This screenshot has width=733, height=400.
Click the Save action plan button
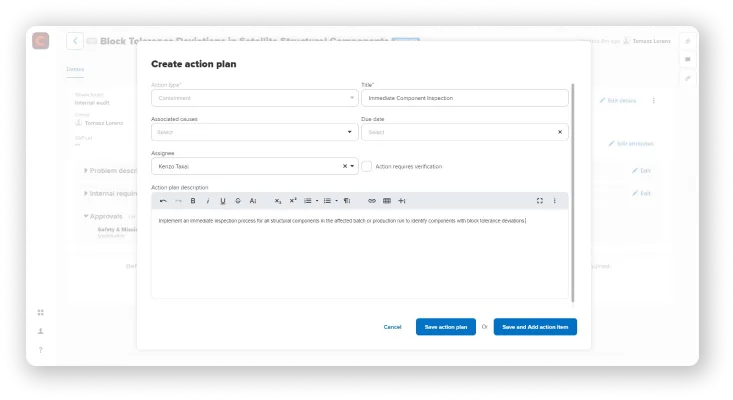point(445,327)
